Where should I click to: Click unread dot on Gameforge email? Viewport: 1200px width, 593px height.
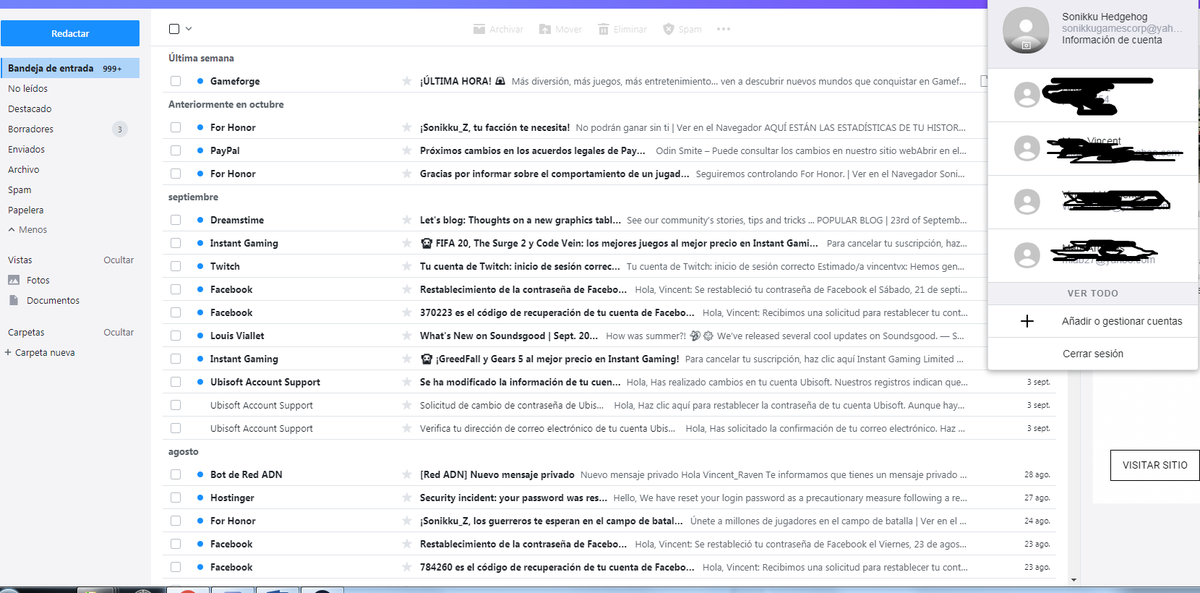click(x=200, y=81)
